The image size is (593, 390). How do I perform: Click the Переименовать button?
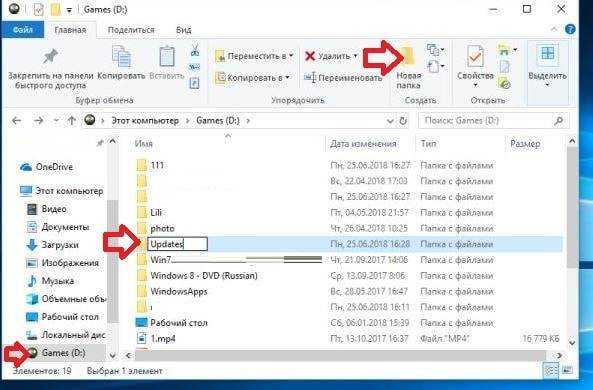(343, 78)
